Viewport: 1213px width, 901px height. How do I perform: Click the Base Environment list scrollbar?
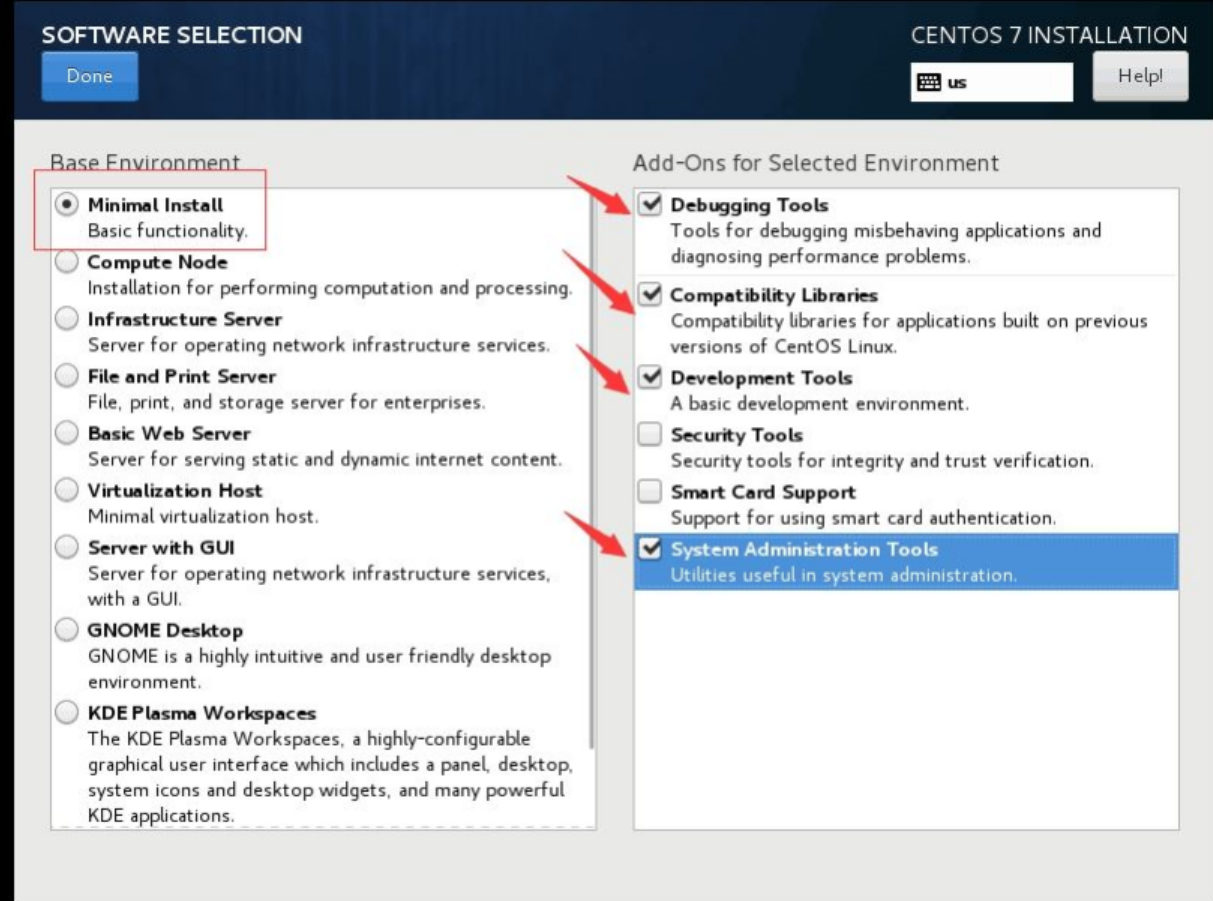(590, 470)
